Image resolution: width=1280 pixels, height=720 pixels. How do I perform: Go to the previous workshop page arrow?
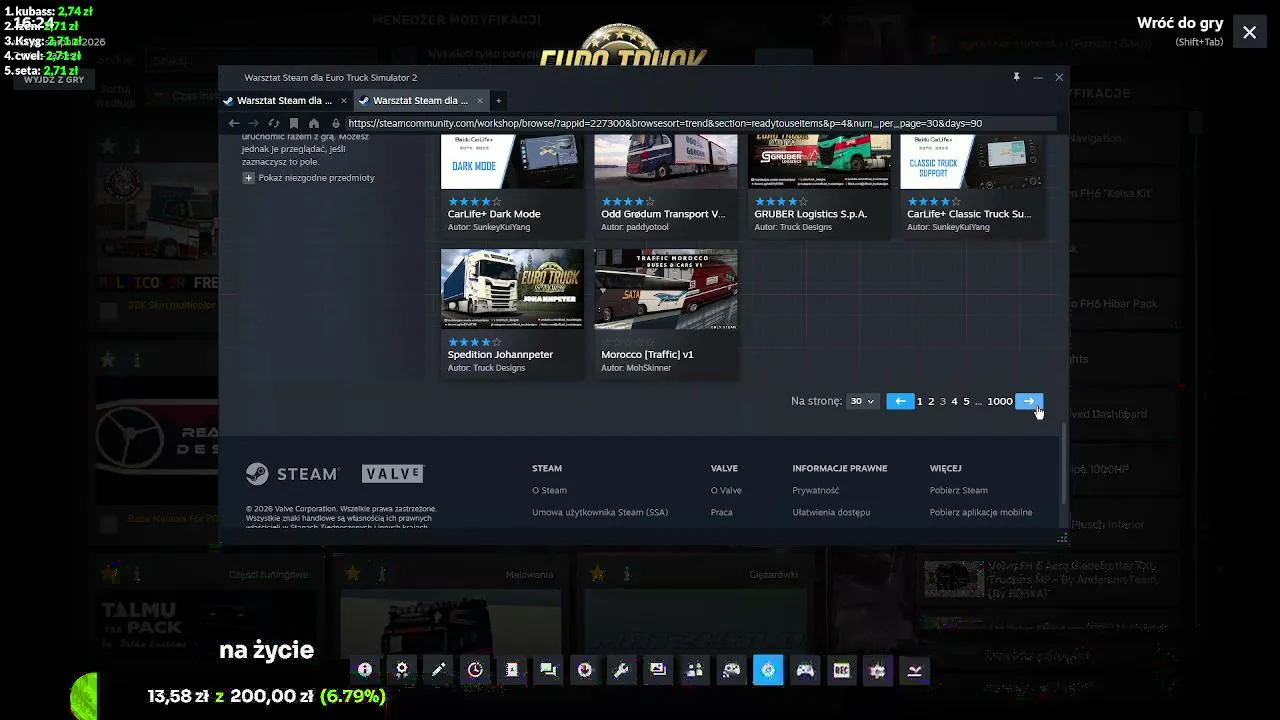(x=900, y=401)
